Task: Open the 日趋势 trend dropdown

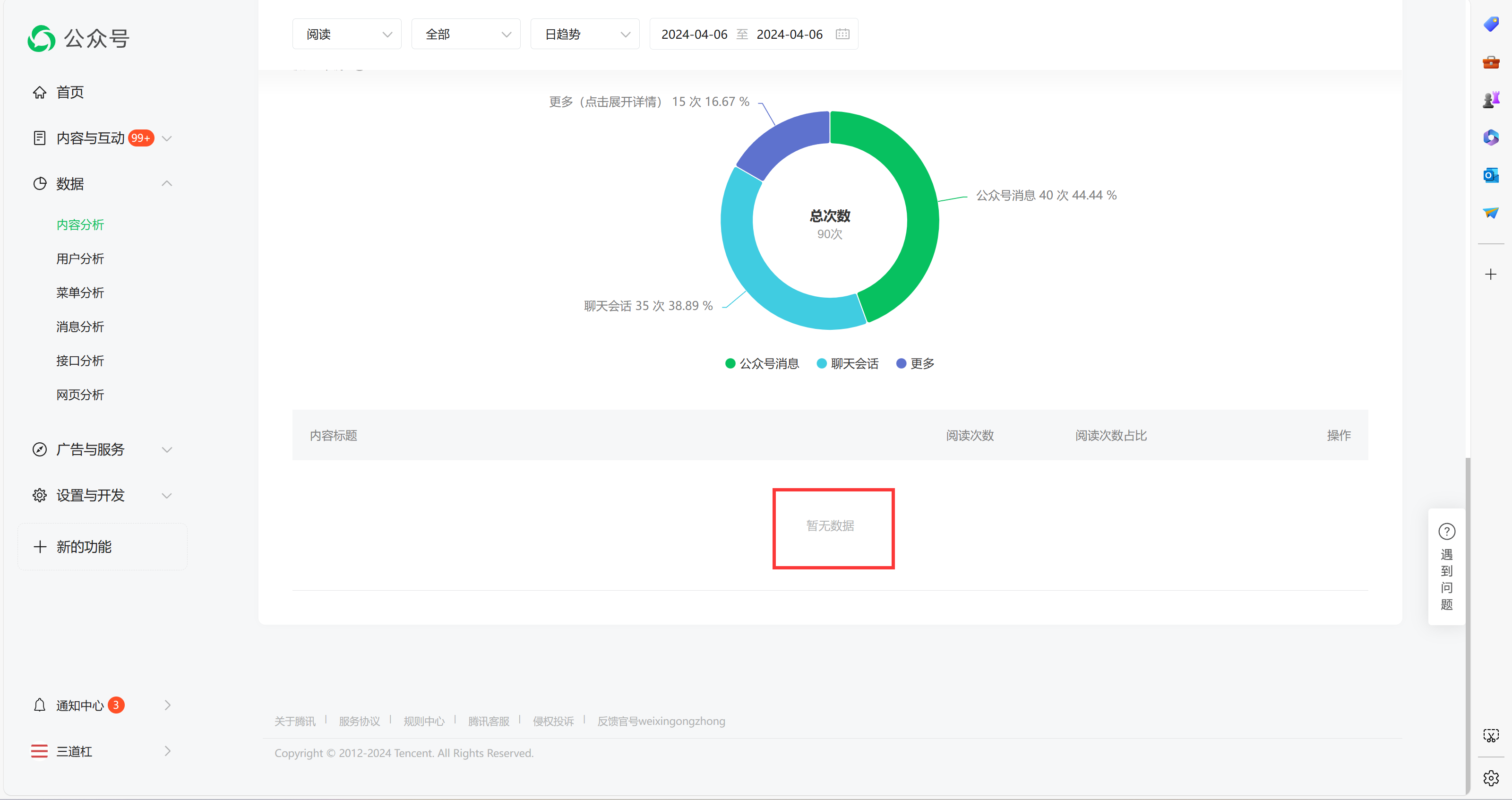Action: point(584,34)
